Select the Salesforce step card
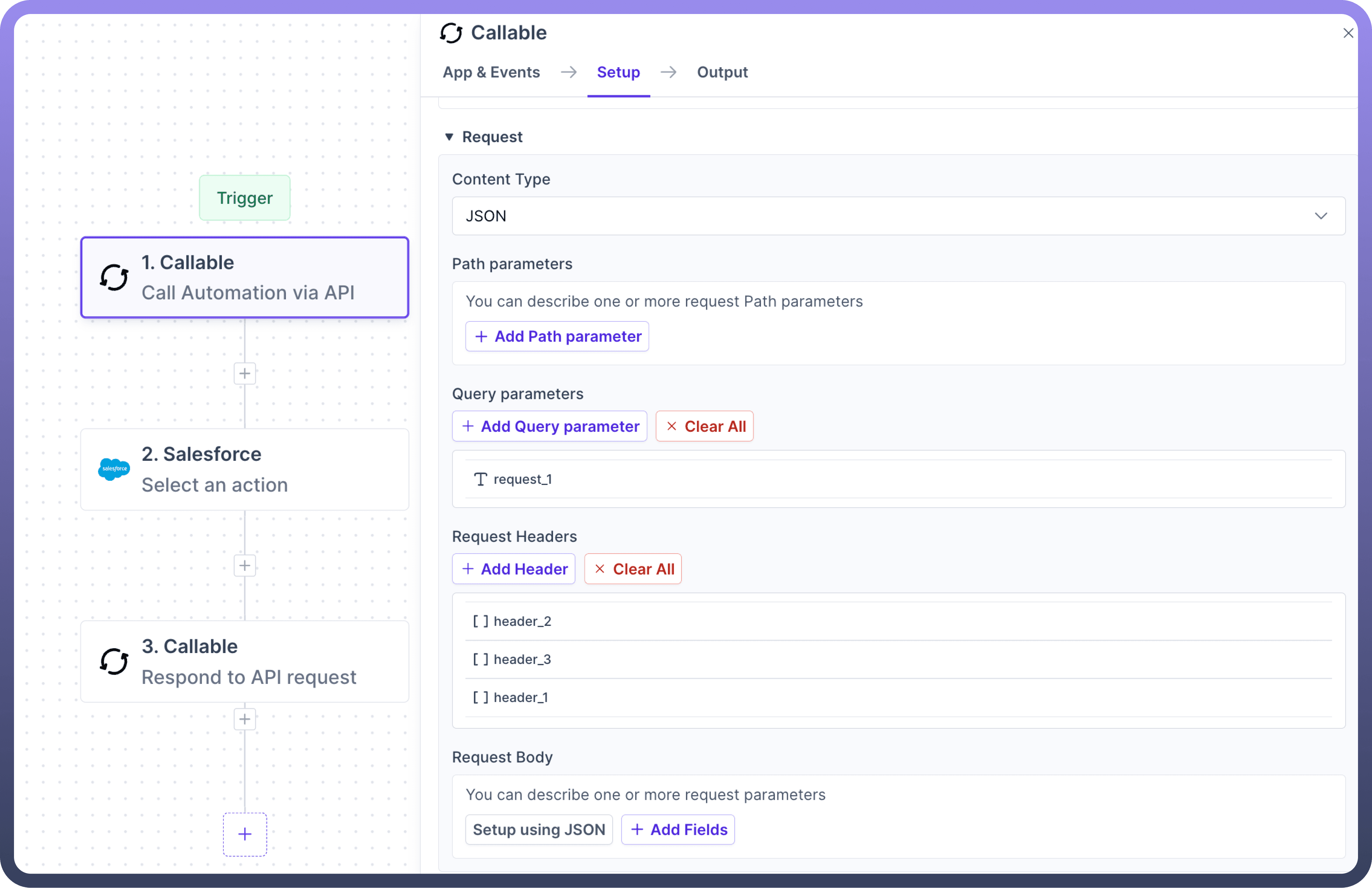The width and height of the screenshot is (1372, 888). pos(245,469)
